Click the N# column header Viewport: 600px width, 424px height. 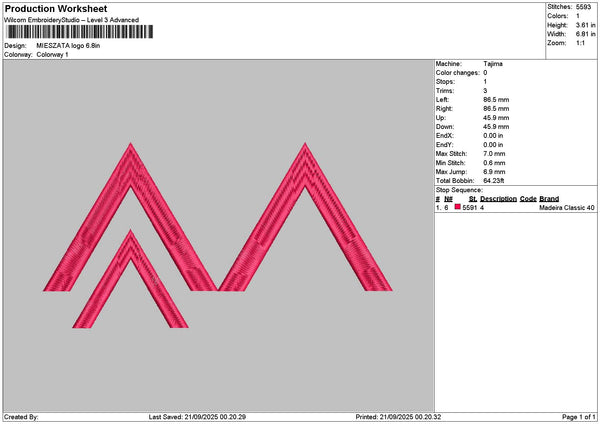point(448,199)
